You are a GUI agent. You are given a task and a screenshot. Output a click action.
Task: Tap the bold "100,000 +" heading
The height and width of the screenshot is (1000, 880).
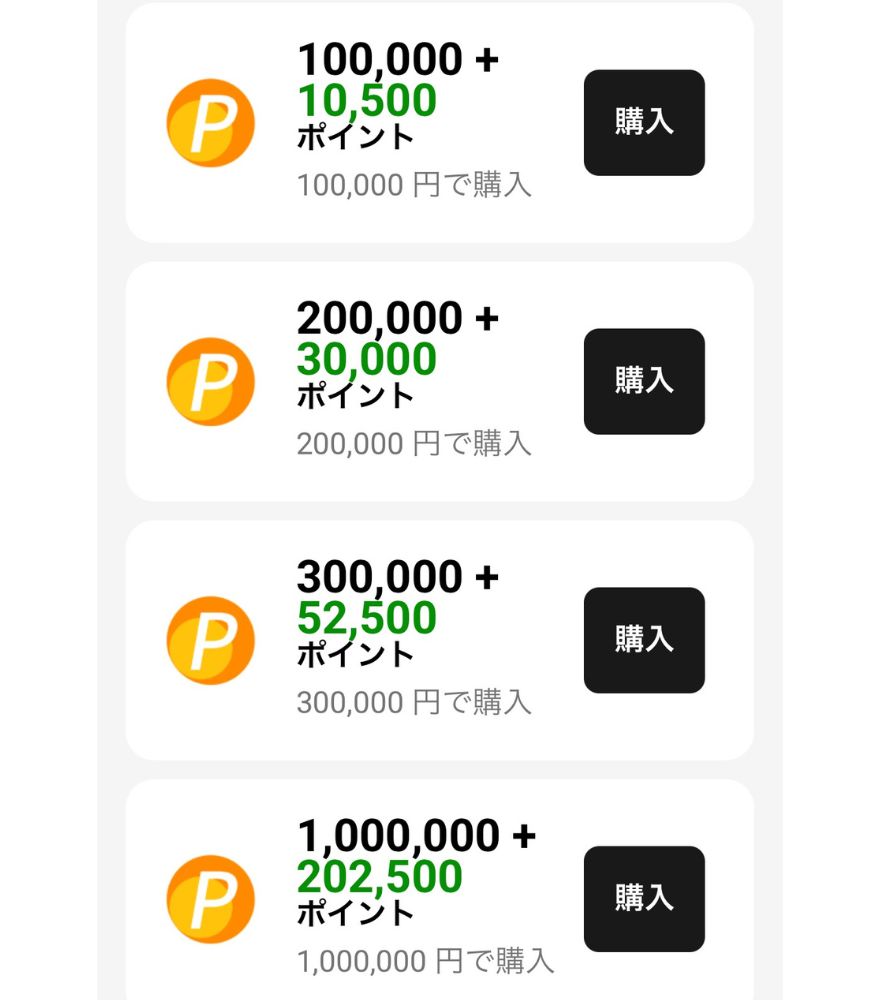click(x=397, y=61)
